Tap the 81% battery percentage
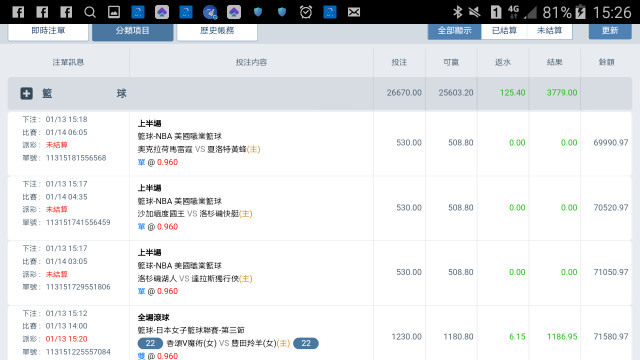Image resolution: width=640 pixels, height=360 pixels. click(x=557, y=13)
